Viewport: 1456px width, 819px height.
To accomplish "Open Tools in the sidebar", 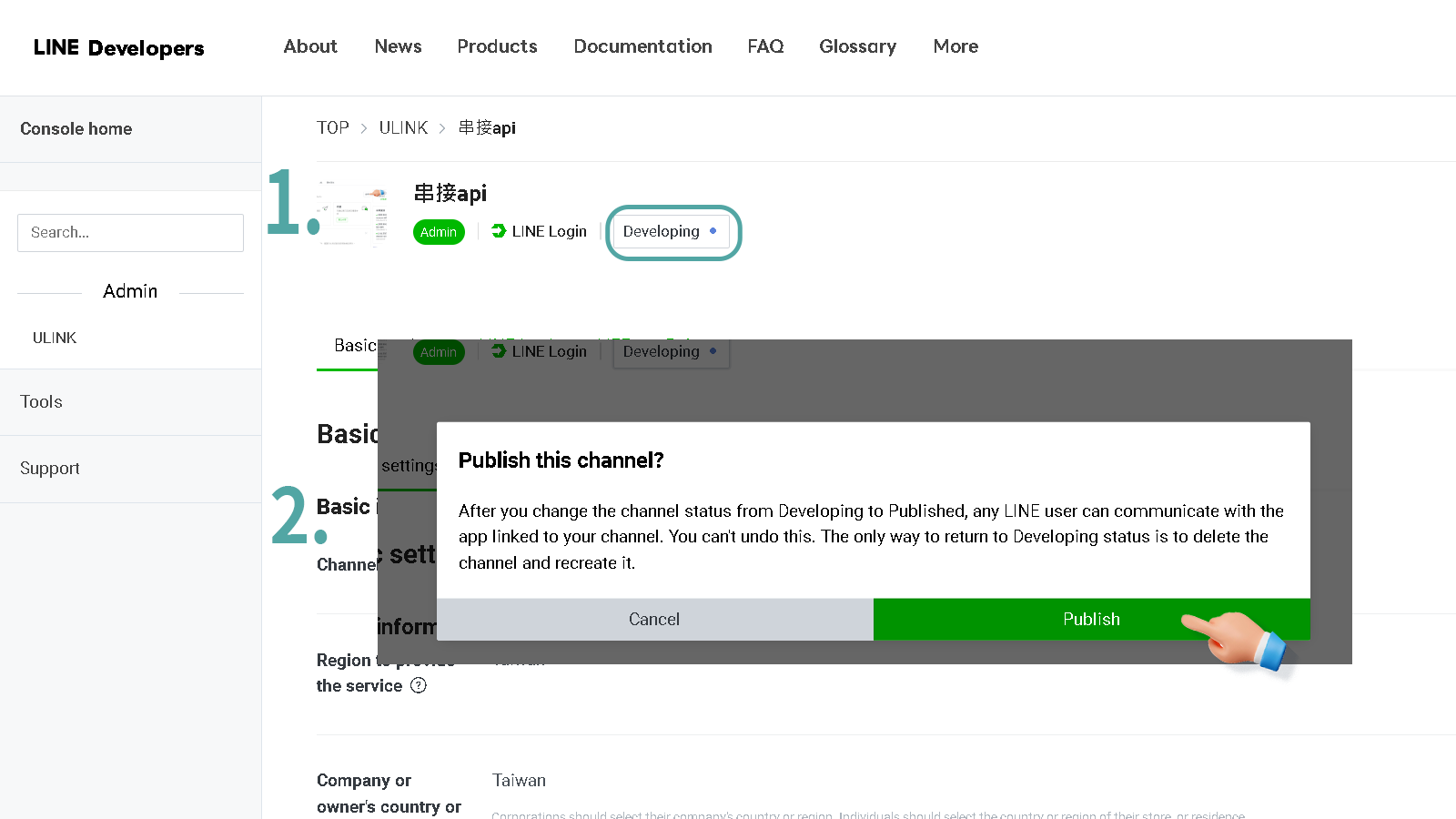I will tap(41, 402).
